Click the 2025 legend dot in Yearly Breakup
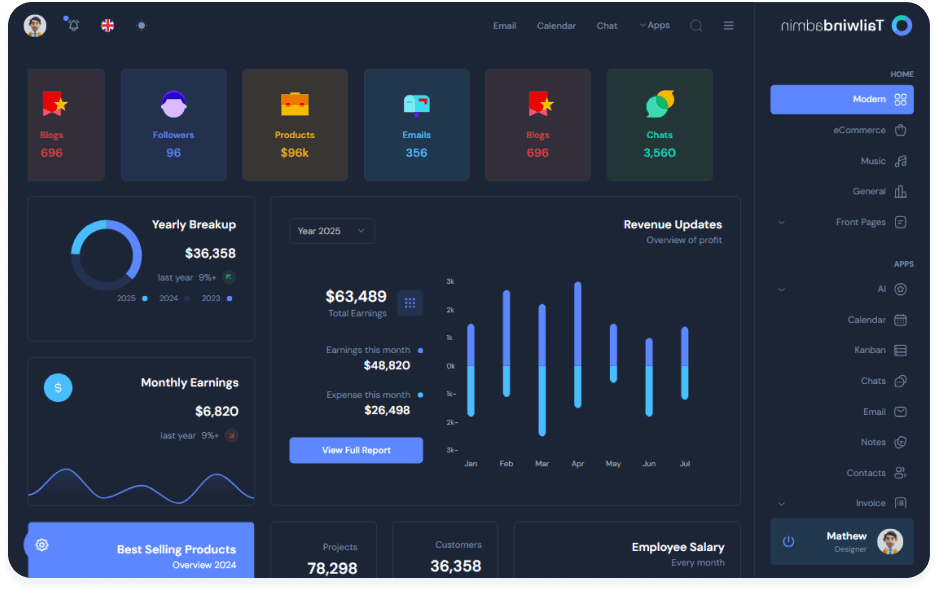The height and width of the screenshot is (593, 938). (145, 298)
